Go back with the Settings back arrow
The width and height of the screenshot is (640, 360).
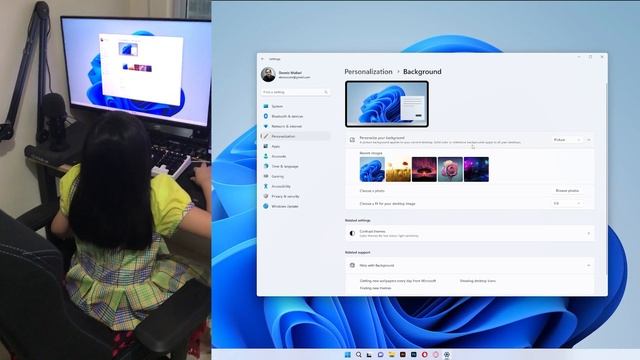pyautogui.click(x=262, y=59)
